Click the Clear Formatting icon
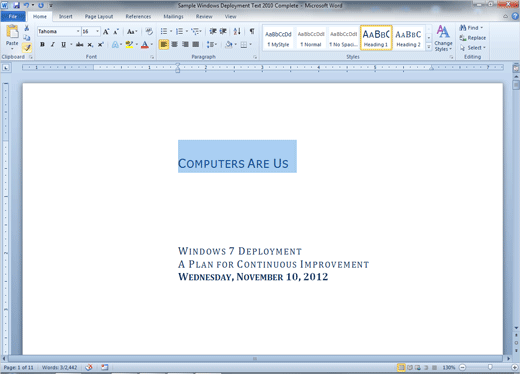Image resolution: width=520 pixels, height=374 pixels. click(149, 31)
